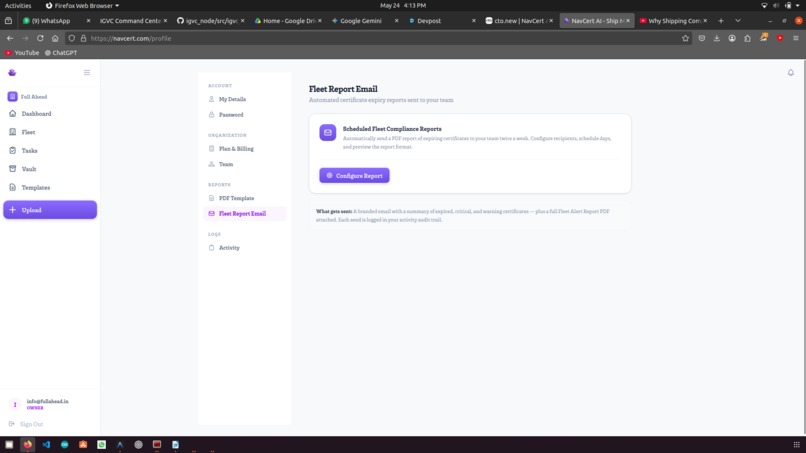Select Fleet Report Email settings
This screenshot has width=806, height=453.
pyautogui.click(x=245, y=213)
